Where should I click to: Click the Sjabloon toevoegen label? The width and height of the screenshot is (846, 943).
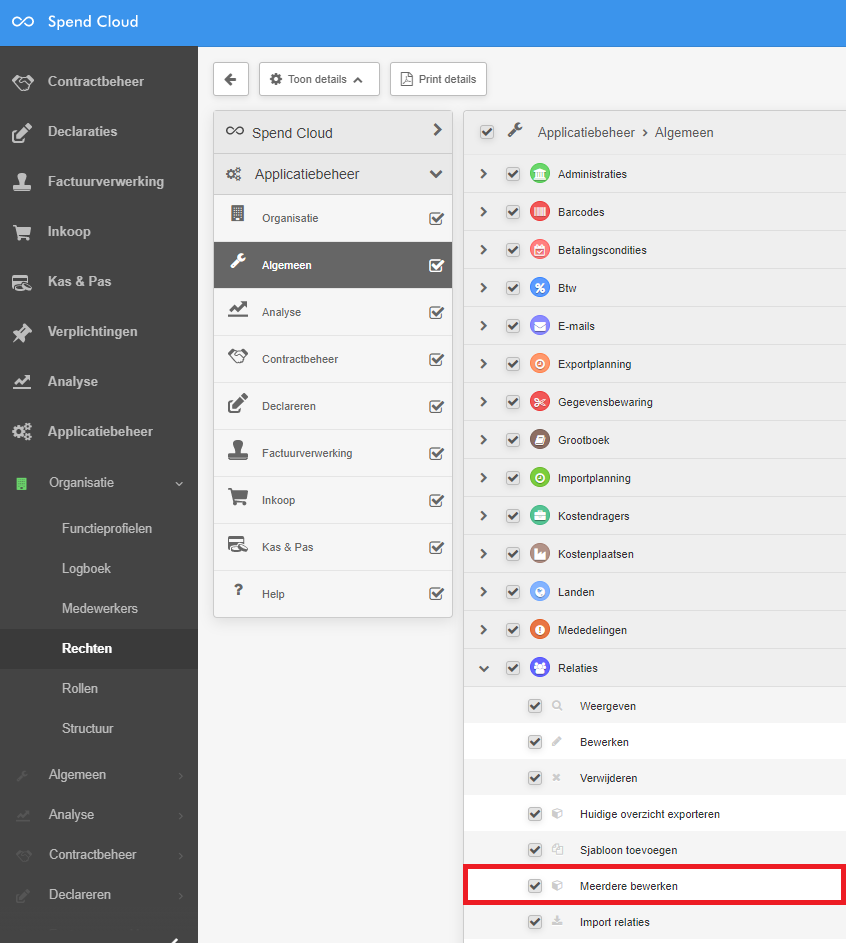pos(628,850)
